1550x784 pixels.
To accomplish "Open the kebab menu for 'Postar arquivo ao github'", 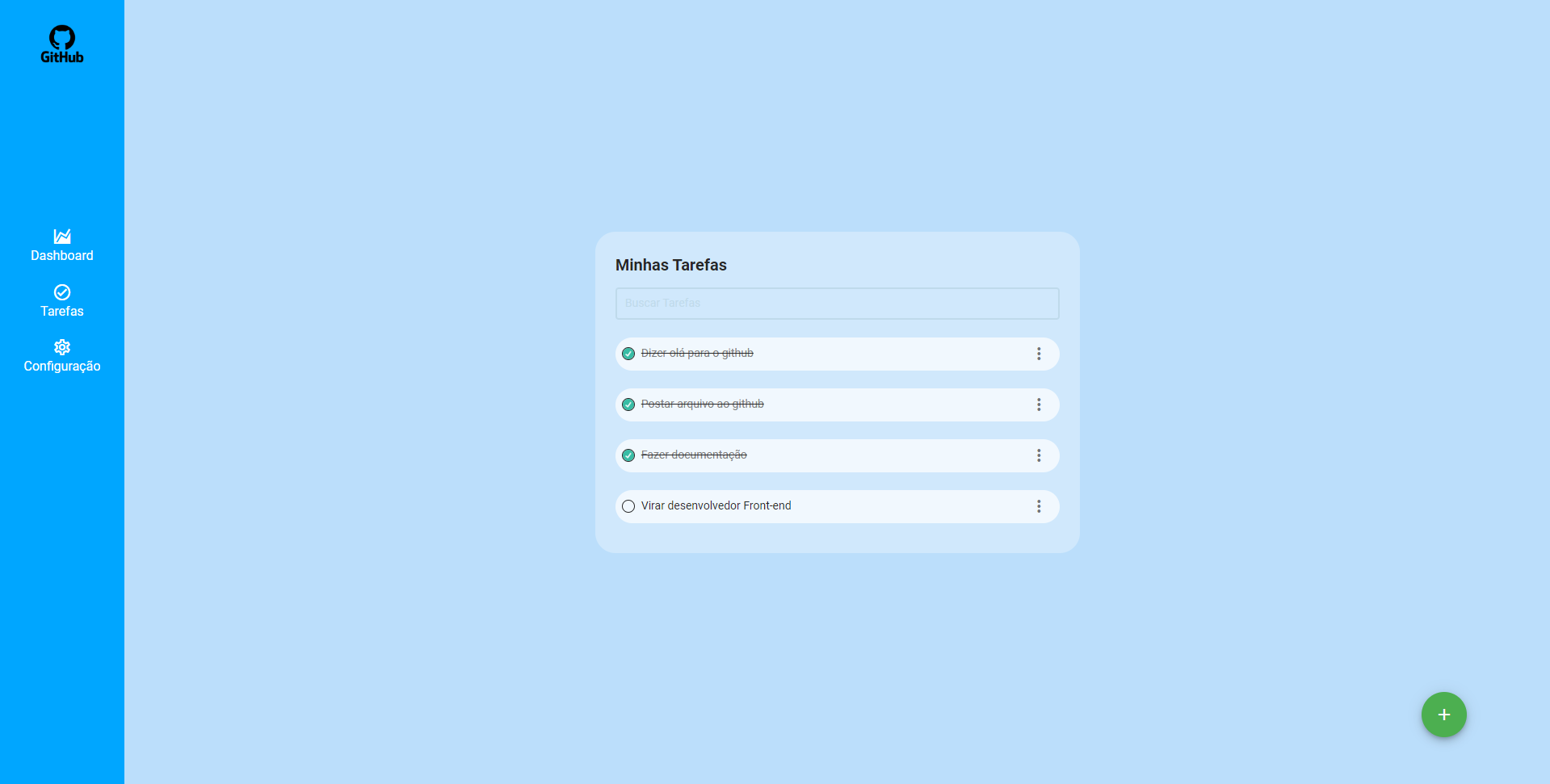I will pyautogui.click(x=1039, y=405).
